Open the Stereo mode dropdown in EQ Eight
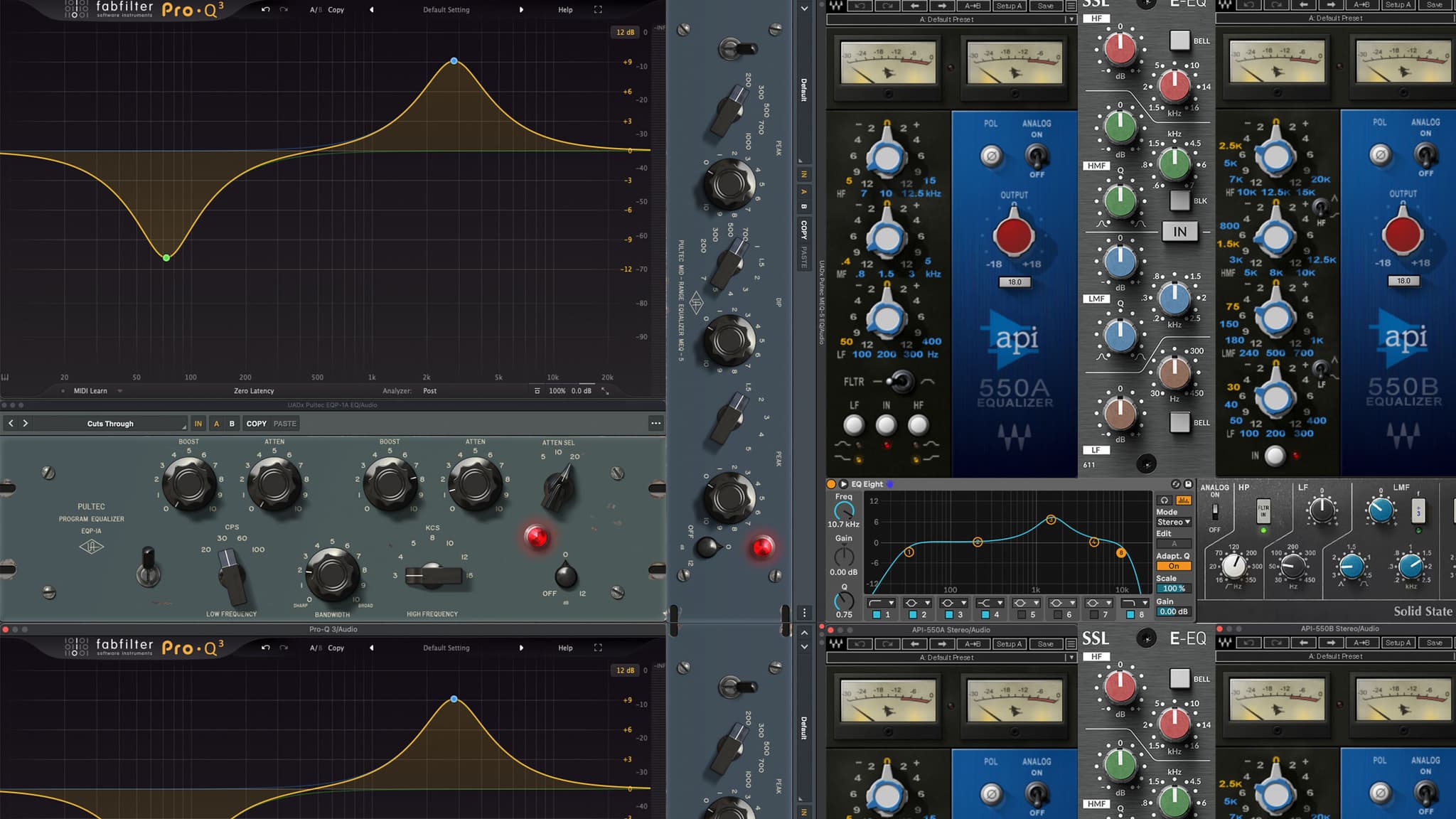Image resolution: width=1456 pixels, height=819 pixels. pos(1174,522)
